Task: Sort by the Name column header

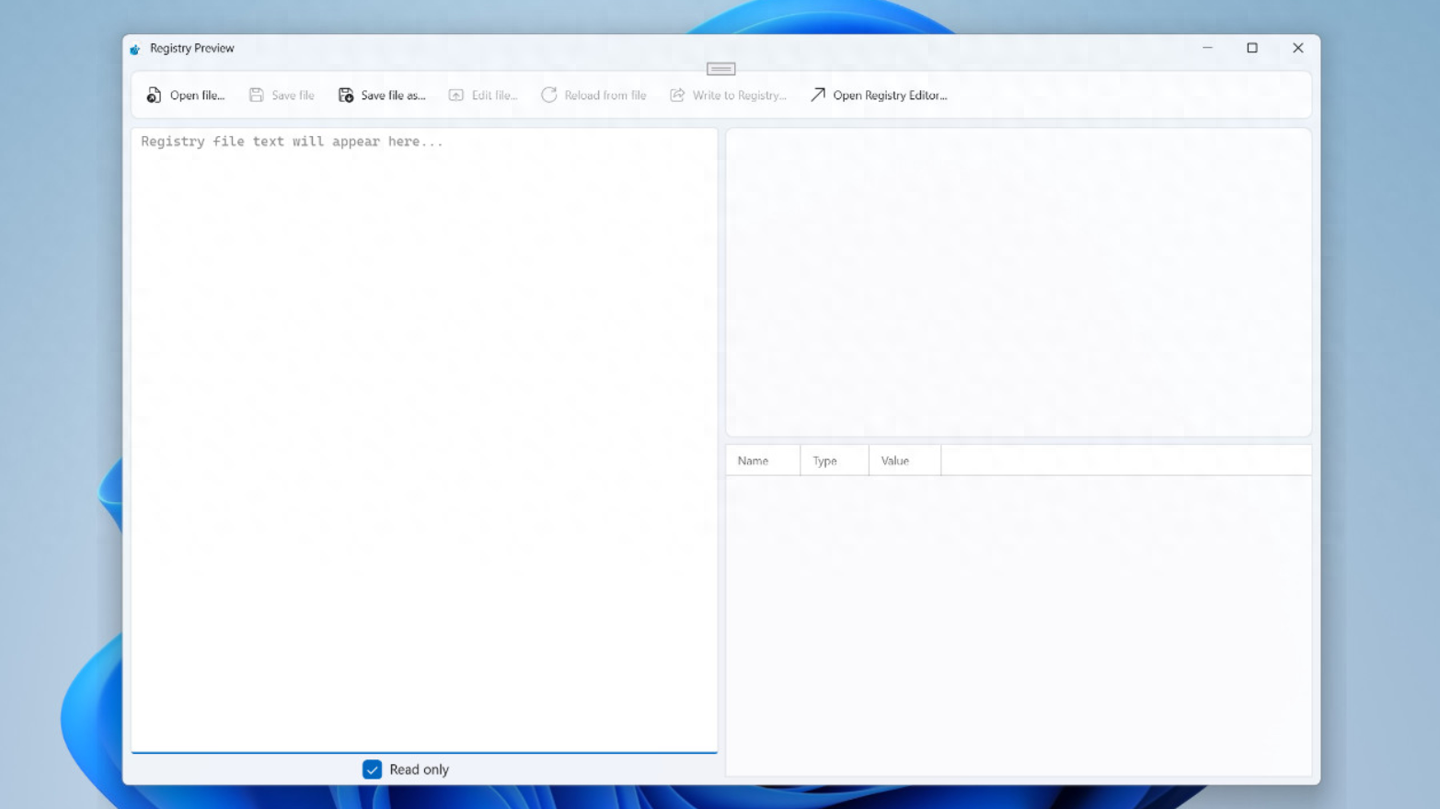Action: coord(753,461)
